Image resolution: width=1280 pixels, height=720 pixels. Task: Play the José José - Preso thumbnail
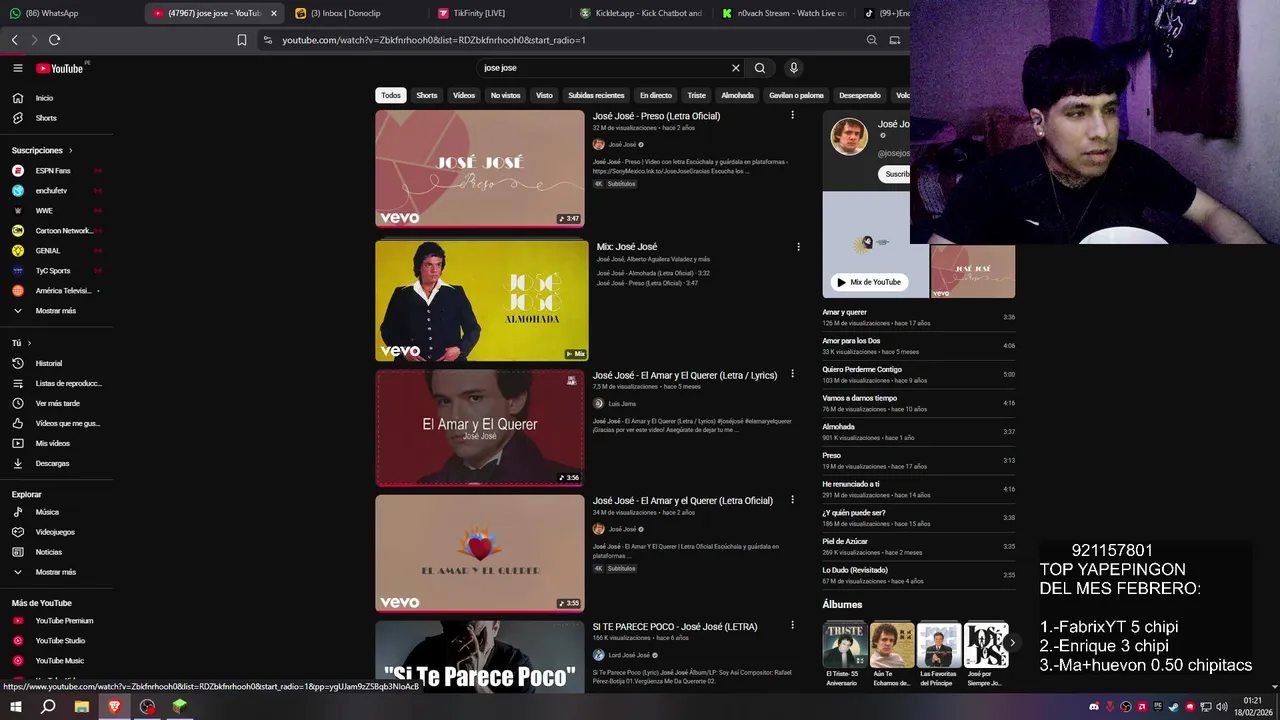(480, 168)
